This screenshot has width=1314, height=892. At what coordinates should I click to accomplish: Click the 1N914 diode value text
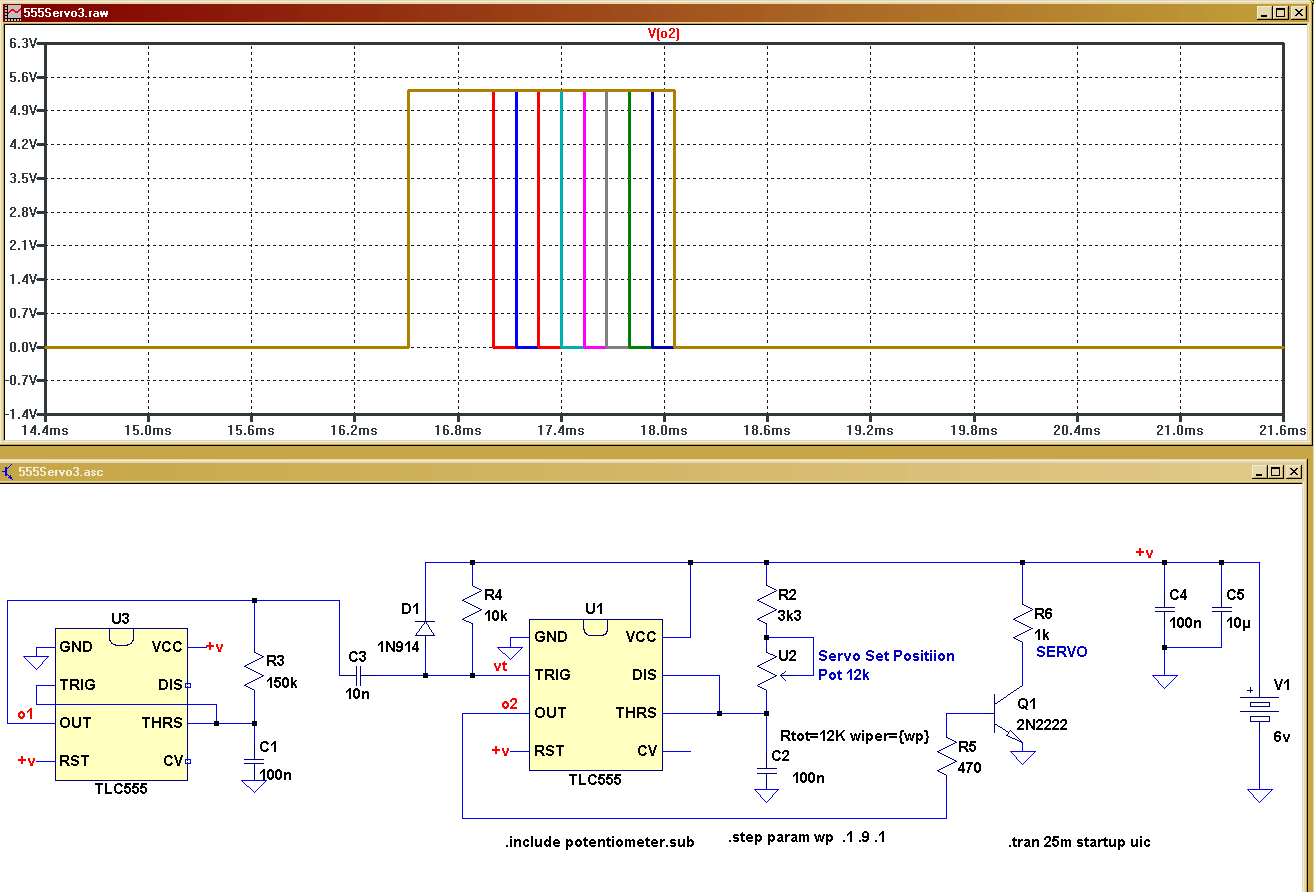[x=397, y=645]
